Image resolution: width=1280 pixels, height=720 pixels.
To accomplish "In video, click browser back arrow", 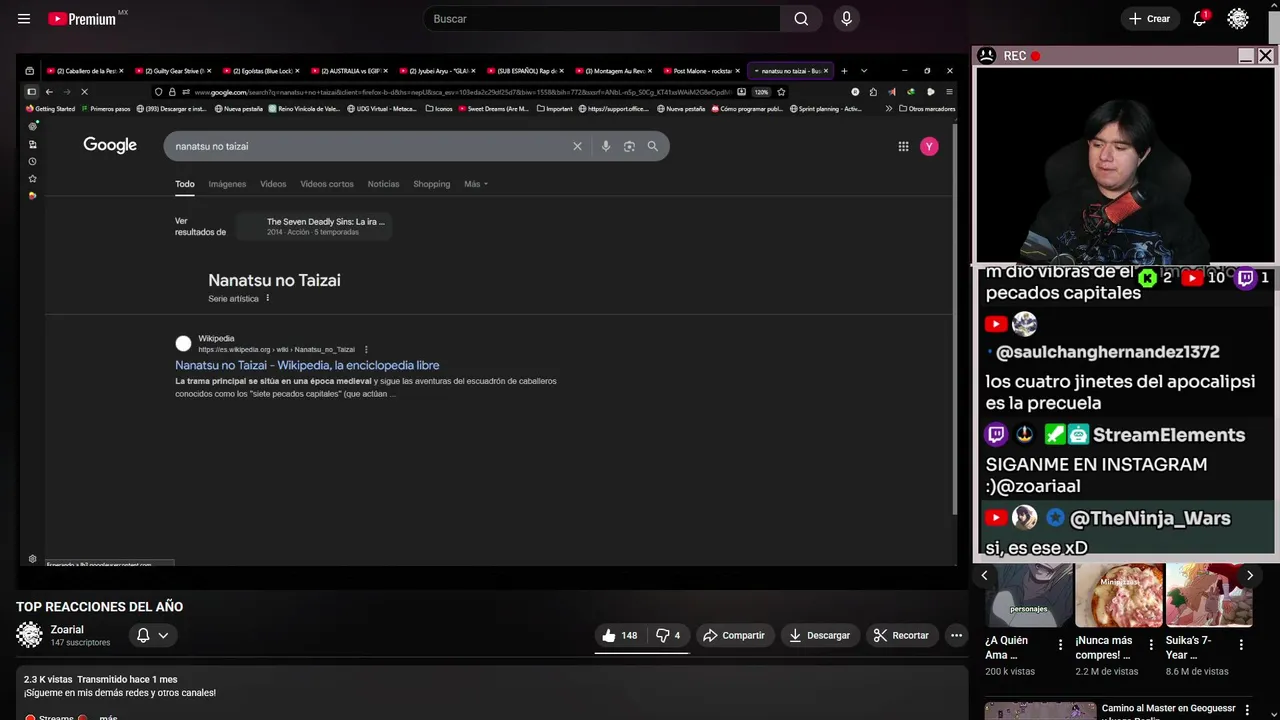I will pyautogui.click(x=49, y=92).
